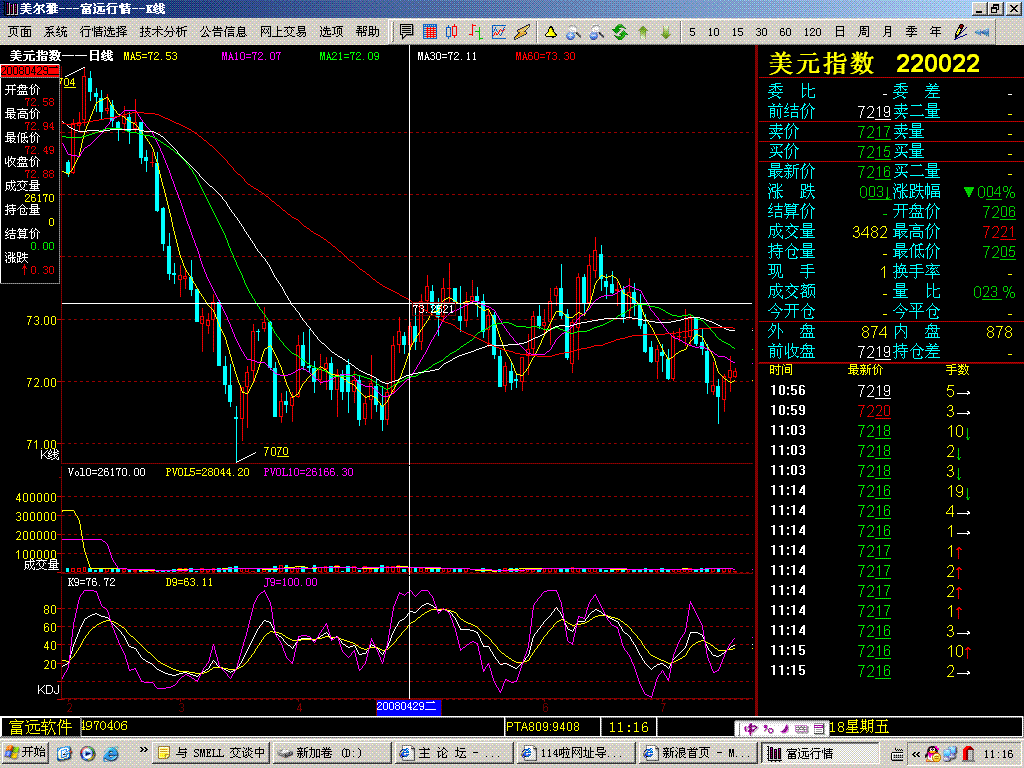Click Internet Explorer quick launch icon
The image size is (1024, 768).
(x=111, y=754)
